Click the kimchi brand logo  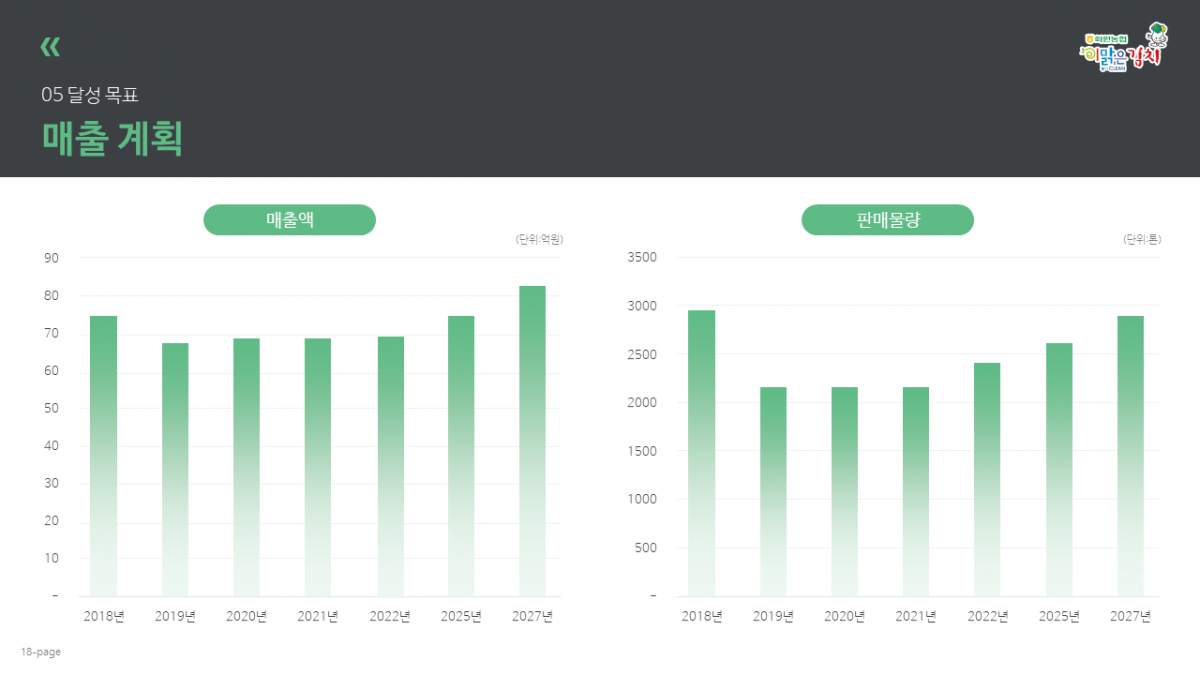[1124, 48]
